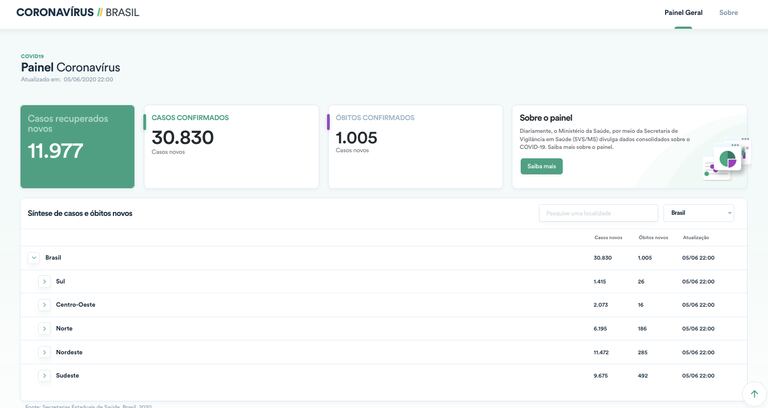768x408 pixels.
Task: Expand the Sudeste region chevron
Action: (44, 376)
